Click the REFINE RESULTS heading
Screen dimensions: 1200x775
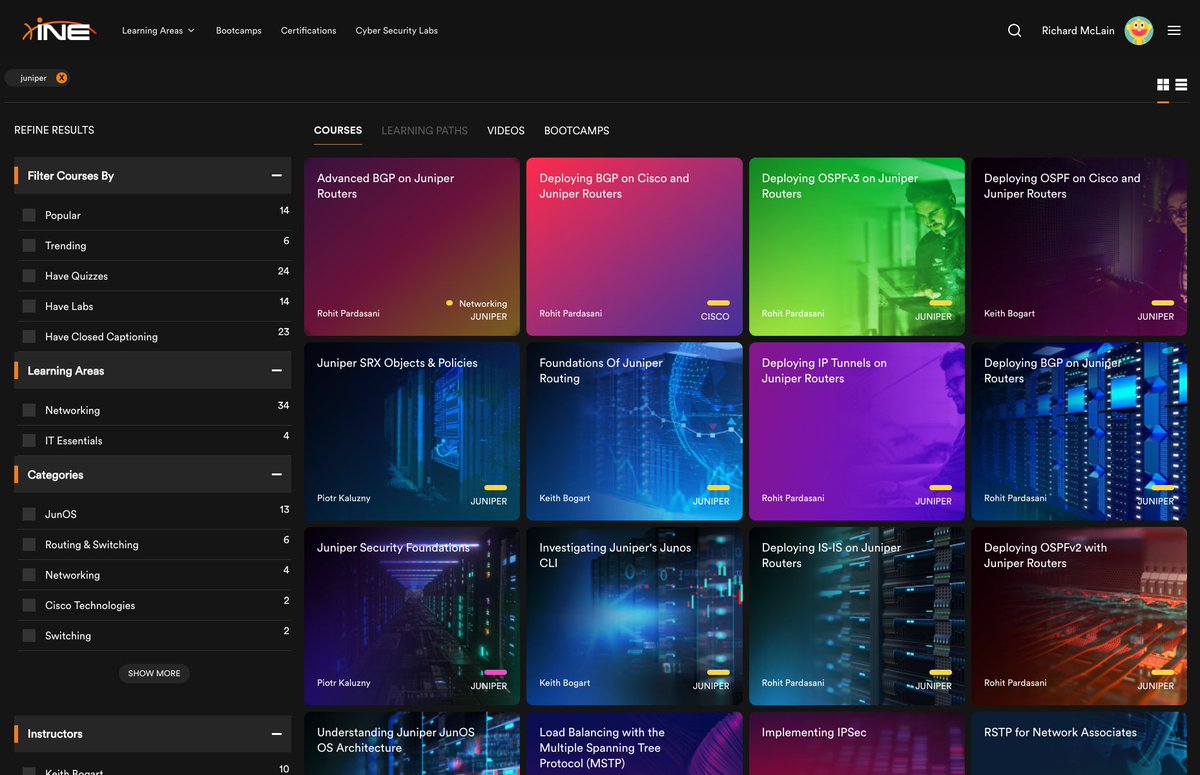click(x=54, y=130)
